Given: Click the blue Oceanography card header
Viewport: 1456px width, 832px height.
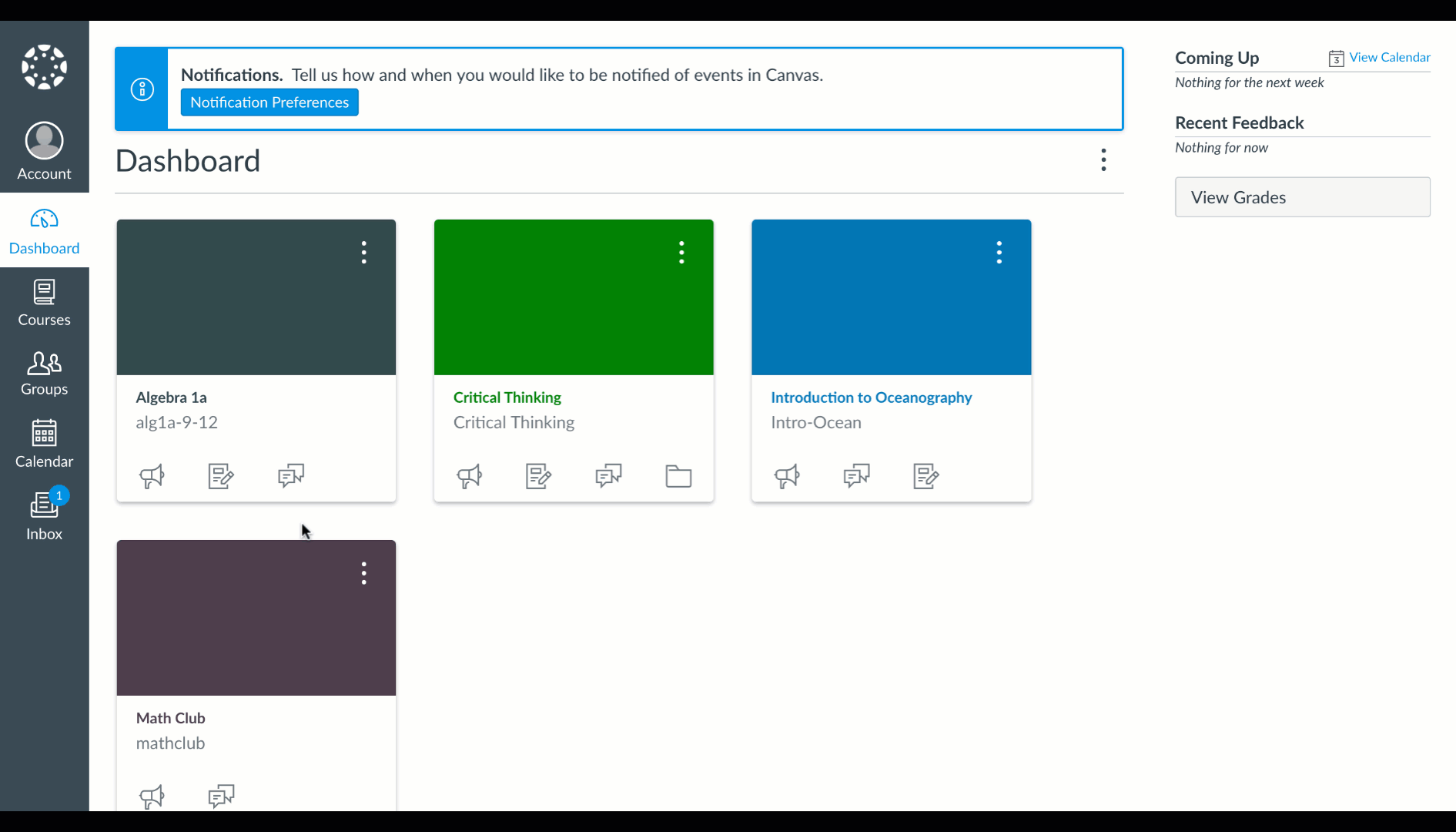Looking at the screenshot, I should tap(891, 297).
